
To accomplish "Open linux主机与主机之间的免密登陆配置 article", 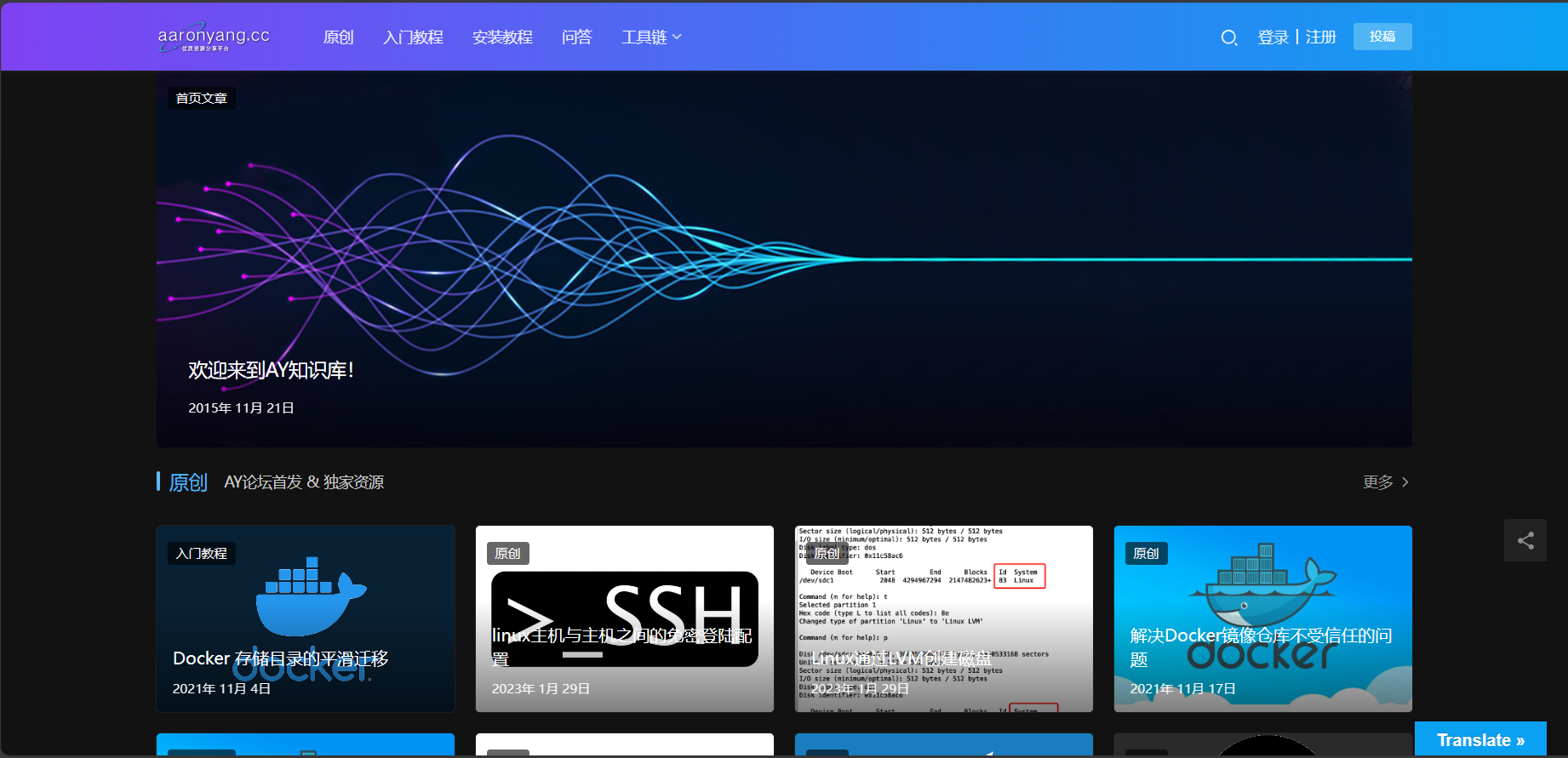I will tap(621, 647).
